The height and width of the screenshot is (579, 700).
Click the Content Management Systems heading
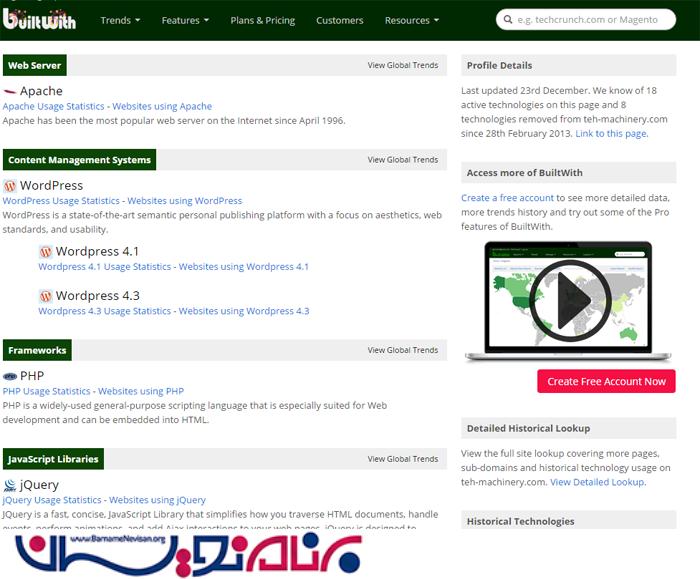tap(79, 160)
